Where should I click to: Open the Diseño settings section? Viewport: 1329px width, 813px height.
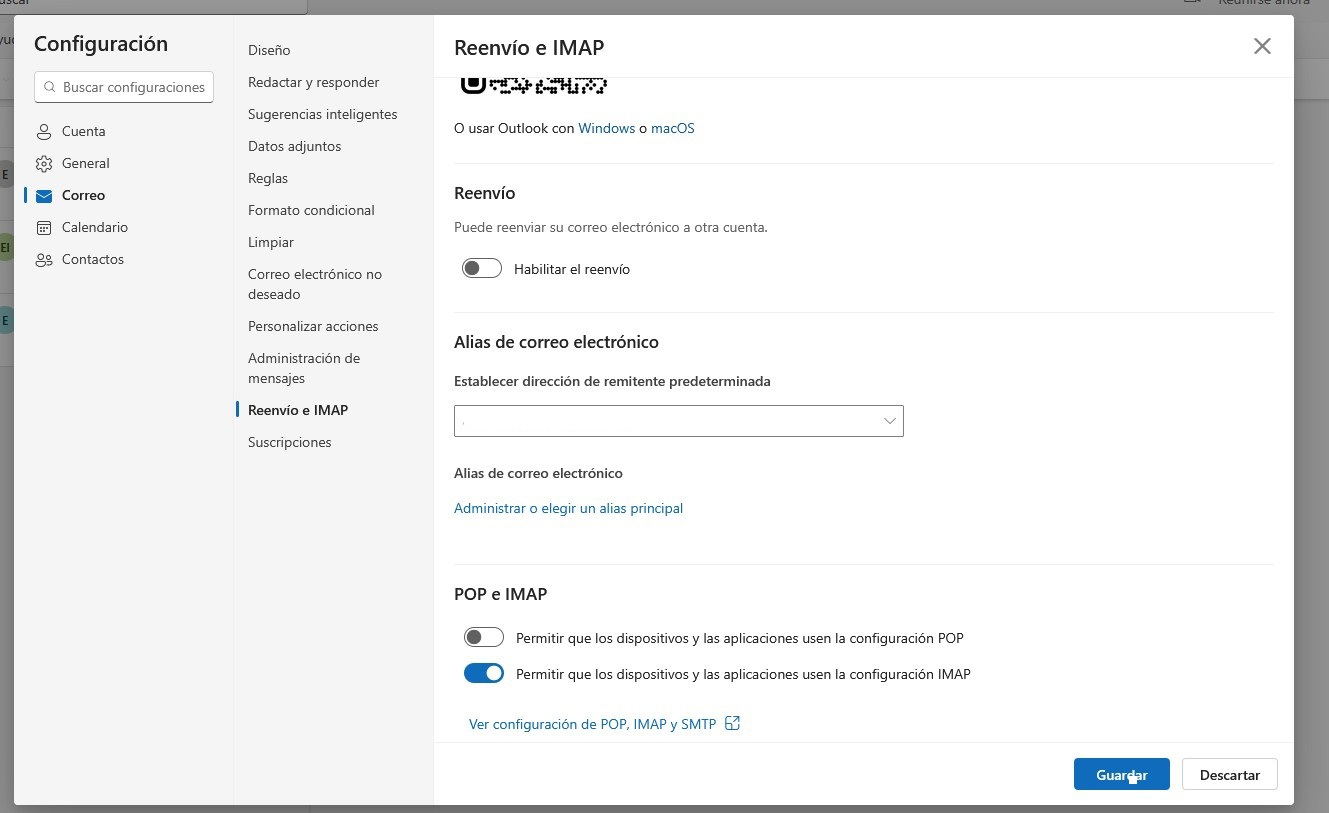(x=269, y=50)
